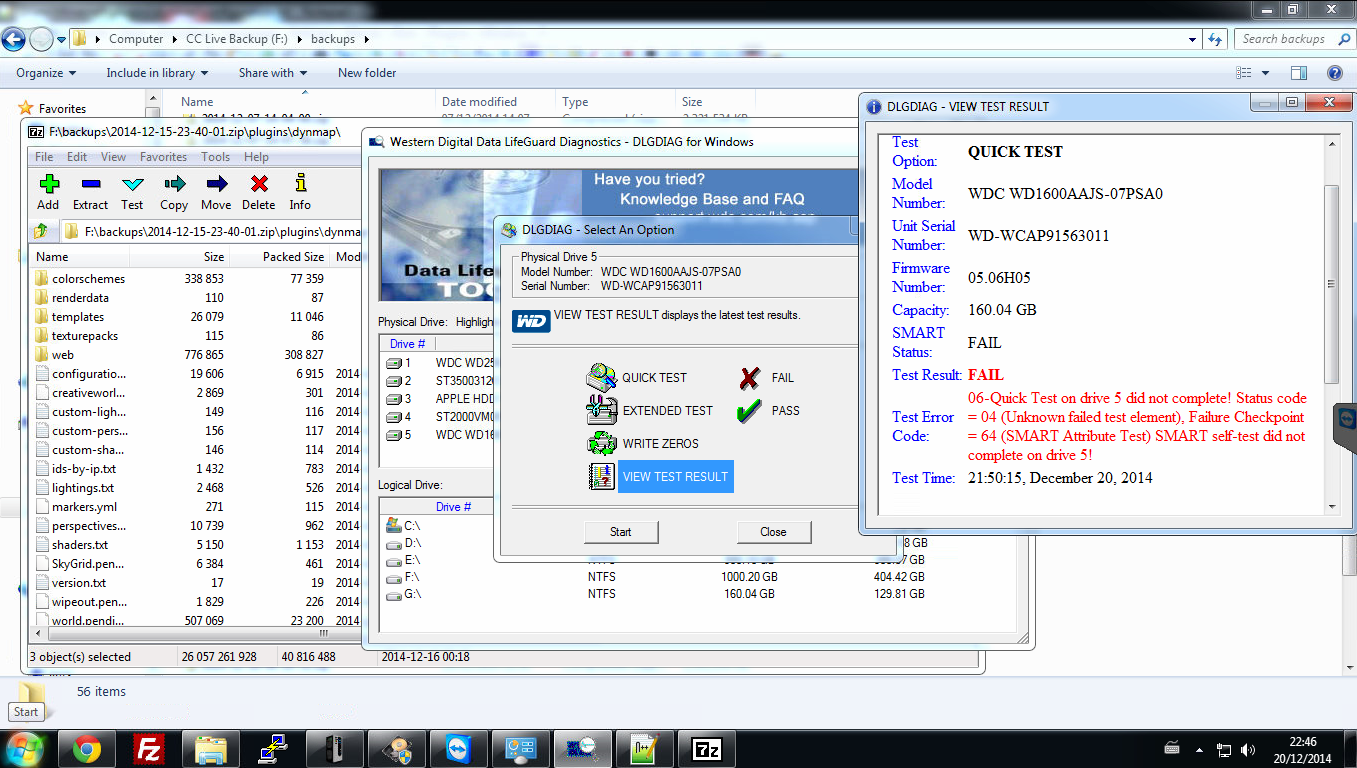Open the change view dropdown arrow in Explorer
Image resolution: width=1357 pixels, height=768 pixels.
tap(1265, 73)
